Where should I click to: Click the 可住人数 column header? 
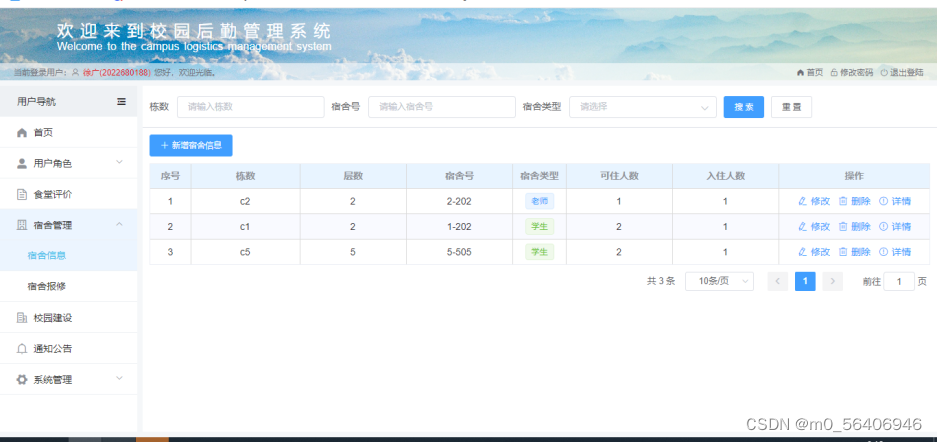point(620,176)
